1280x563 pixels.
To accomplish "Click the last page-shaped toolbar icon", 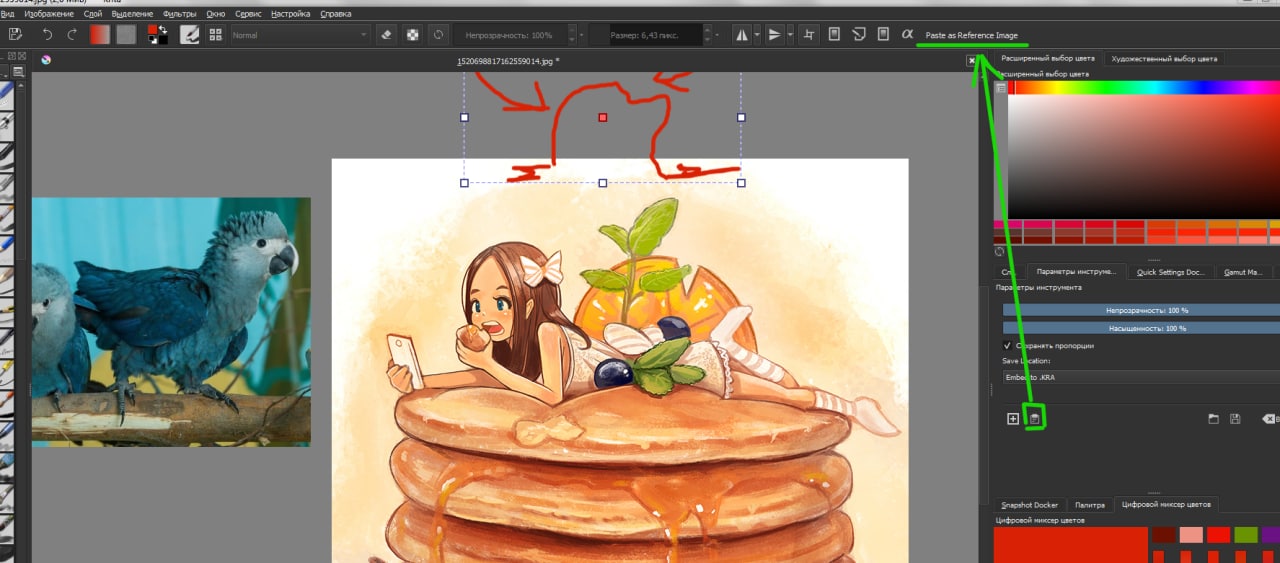I will [x=883, y=34].
